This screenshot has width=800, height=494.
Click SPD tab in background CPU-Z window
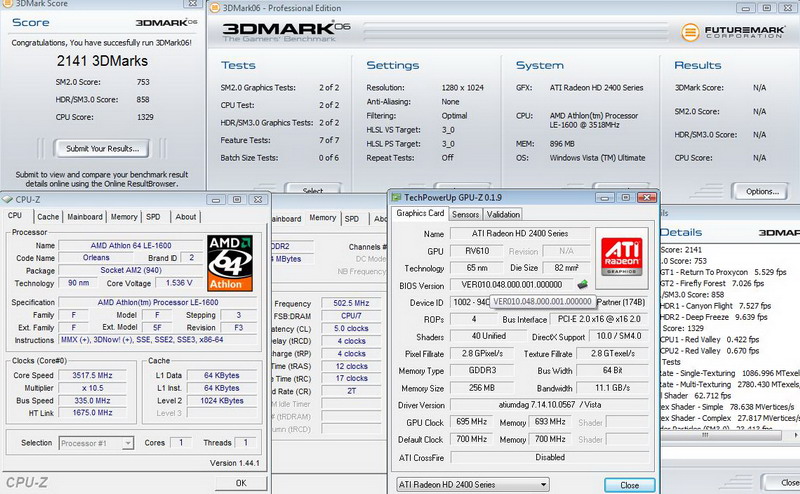[x=352, y=219]
